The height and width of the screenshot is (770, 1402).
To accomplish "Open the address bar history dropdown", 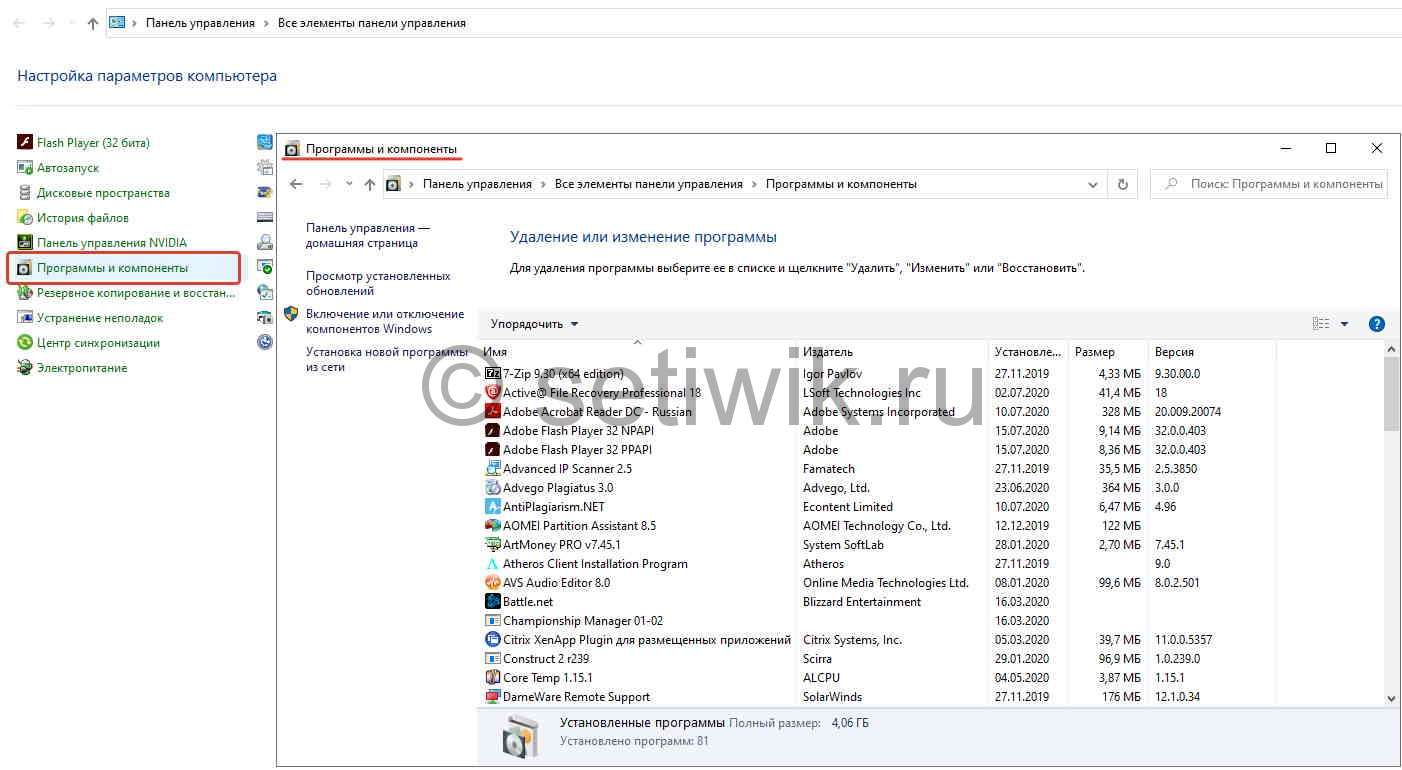I will coord(1092,184).
